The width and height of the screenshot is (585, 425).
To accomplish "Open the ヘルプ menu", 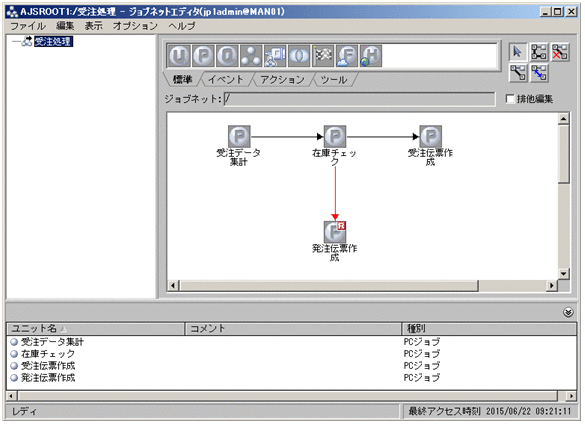I will pyautogui.click(x=182, y=26).
